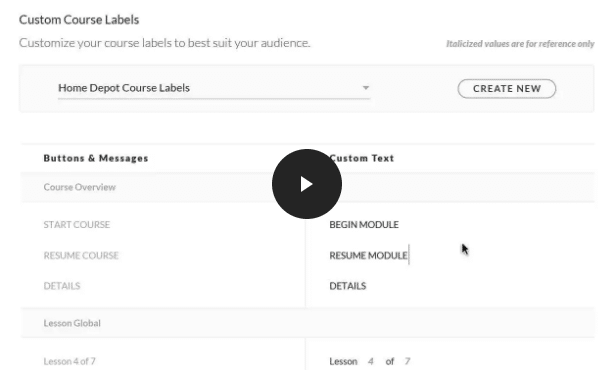The height and width of the screenshot is (370, 614).
Task: Click the Lesson 4 of 7 reference label
Action: coord(69,361)
